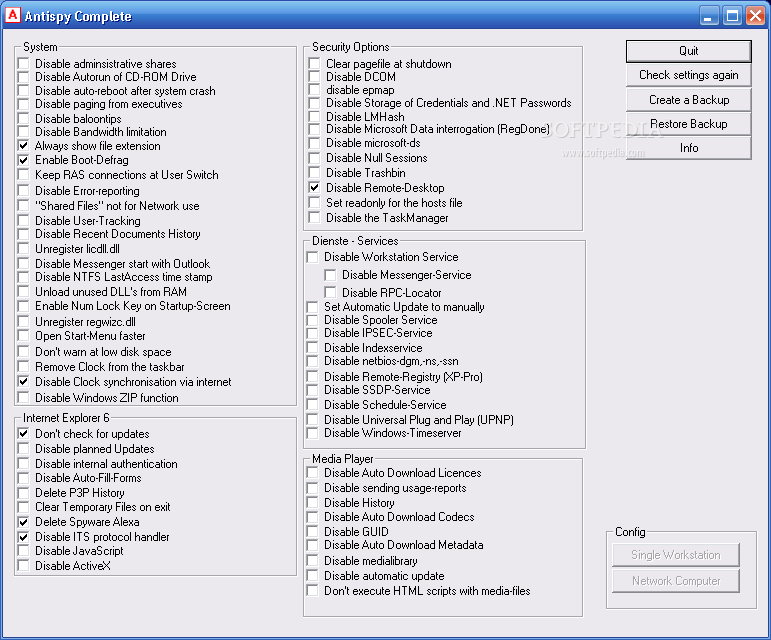Enable Disable Bandwidth limitation
Viewport: 771px width, 640px height.
[23, 132]
